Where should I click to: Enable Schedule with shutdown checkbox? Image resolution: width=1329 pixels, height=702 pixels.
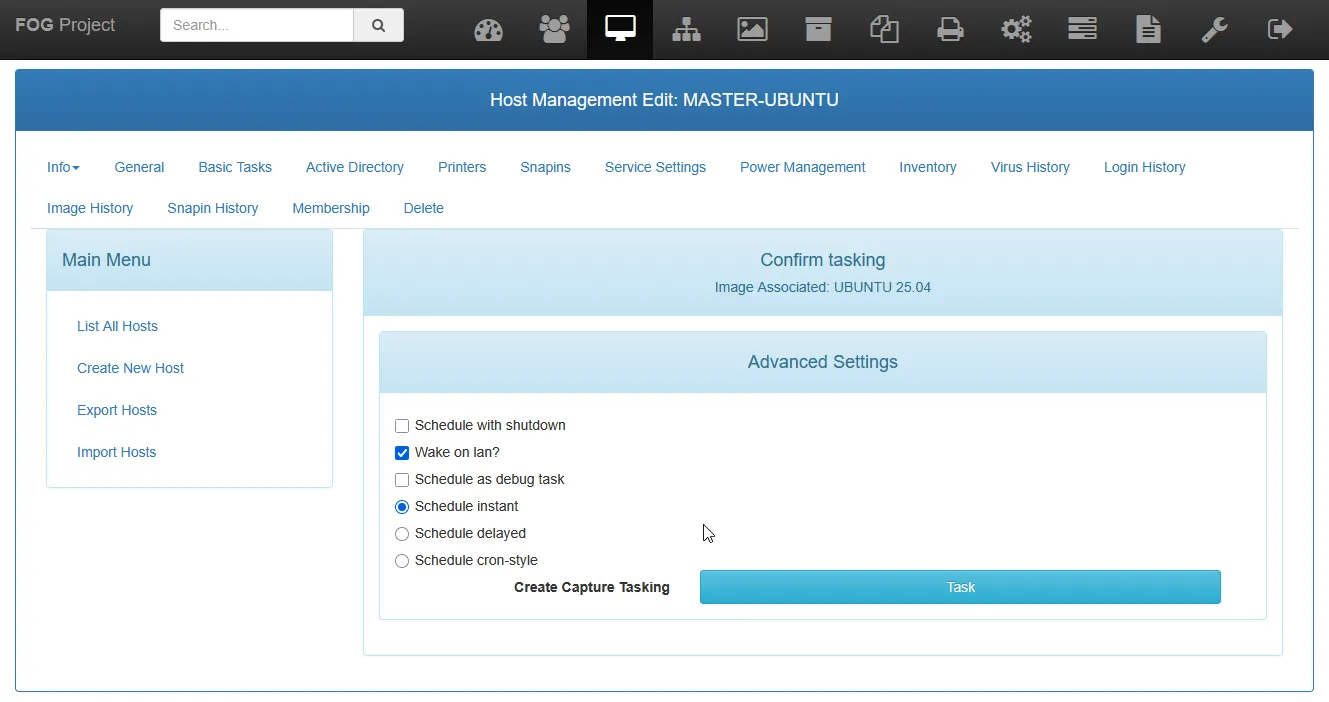(402, 426)
